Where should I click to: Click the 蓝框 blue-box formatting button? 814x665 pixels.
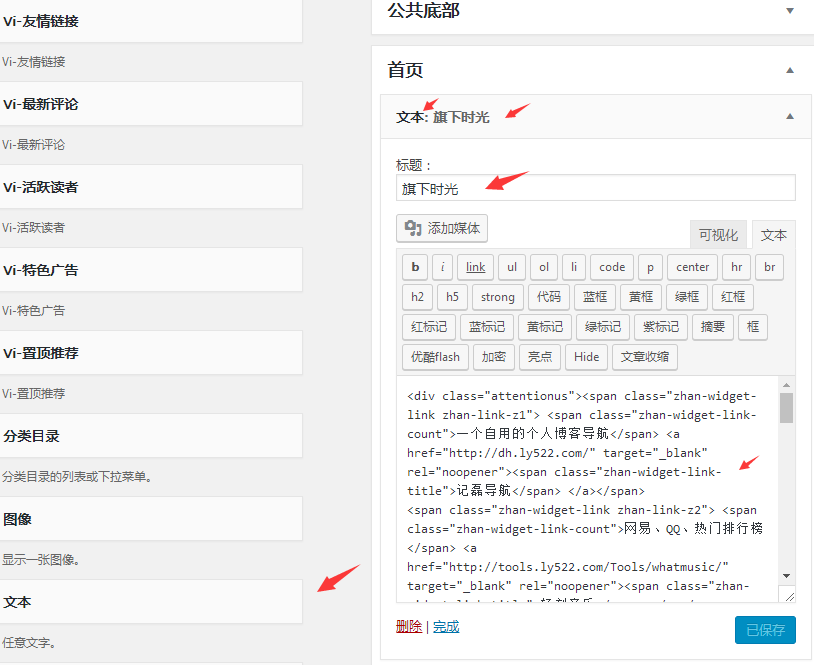tap(594, 296)
